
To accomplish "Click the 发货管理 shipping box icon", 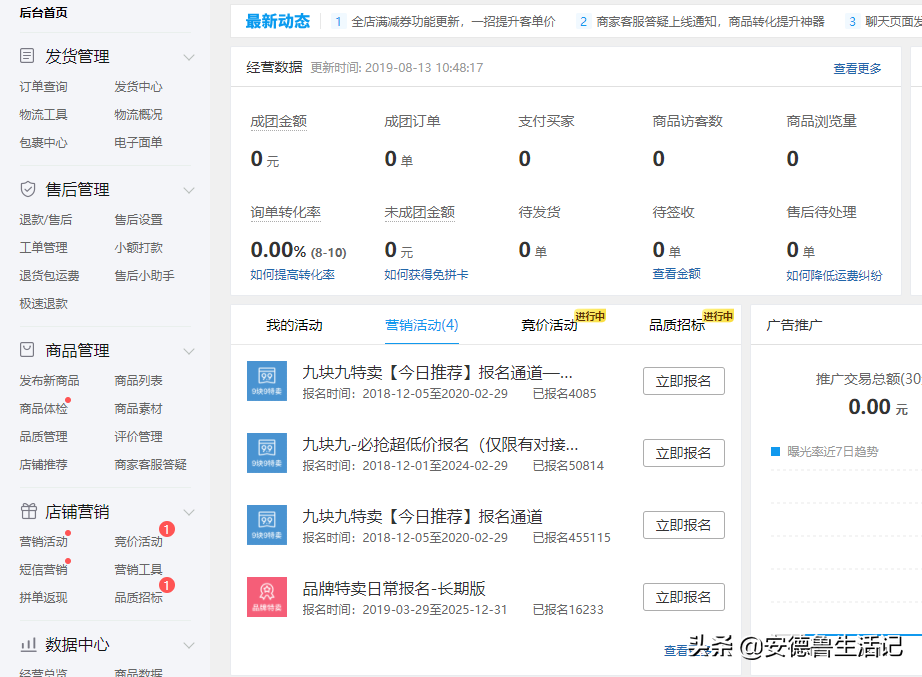I will [28, 57].
